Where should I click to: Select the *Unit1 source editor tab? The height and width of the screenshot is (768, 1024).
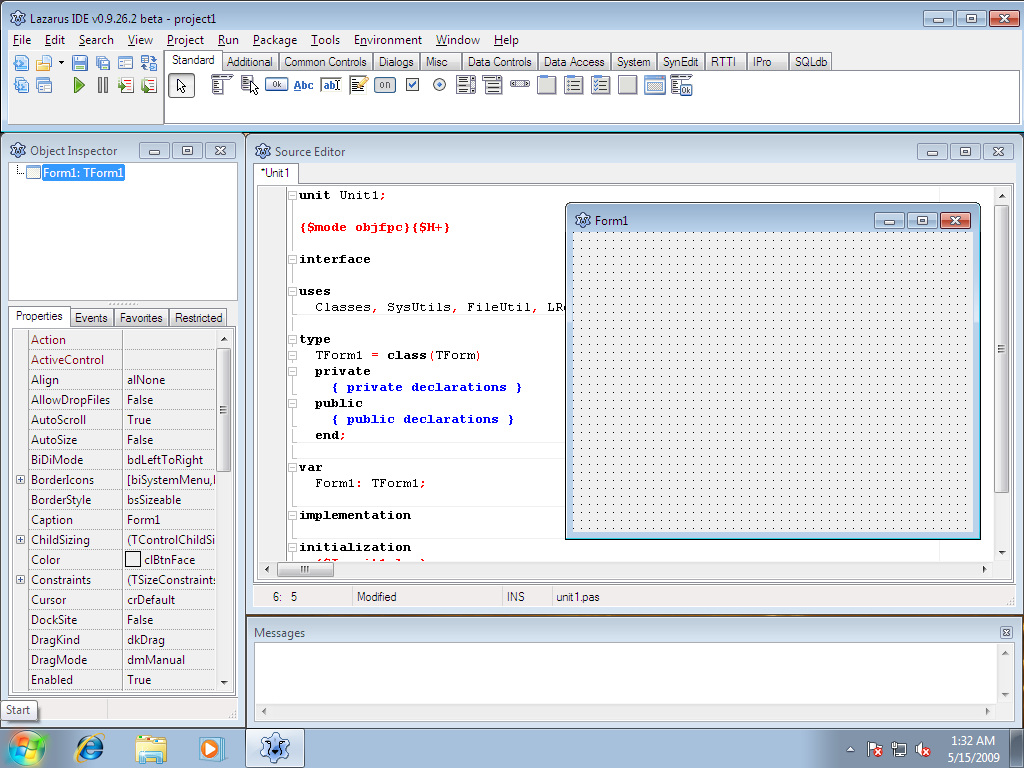[275, 172]
